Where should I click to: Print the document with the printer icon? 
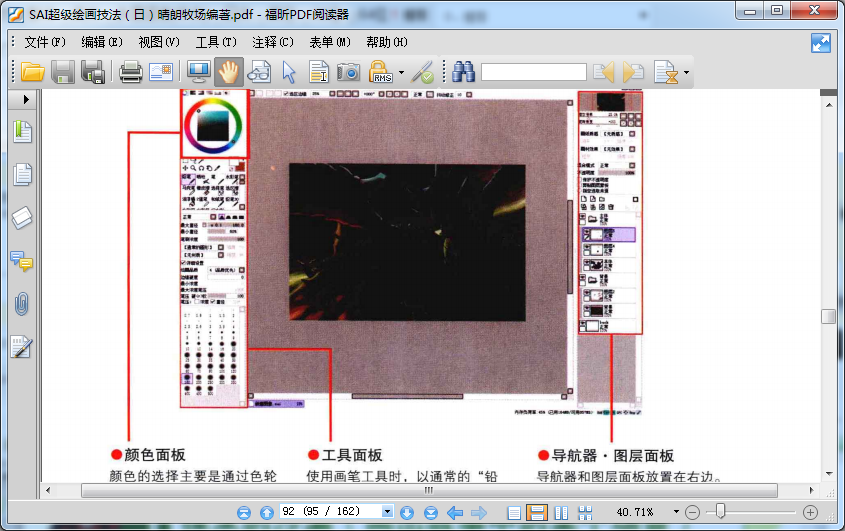click(x=130, y=72)
